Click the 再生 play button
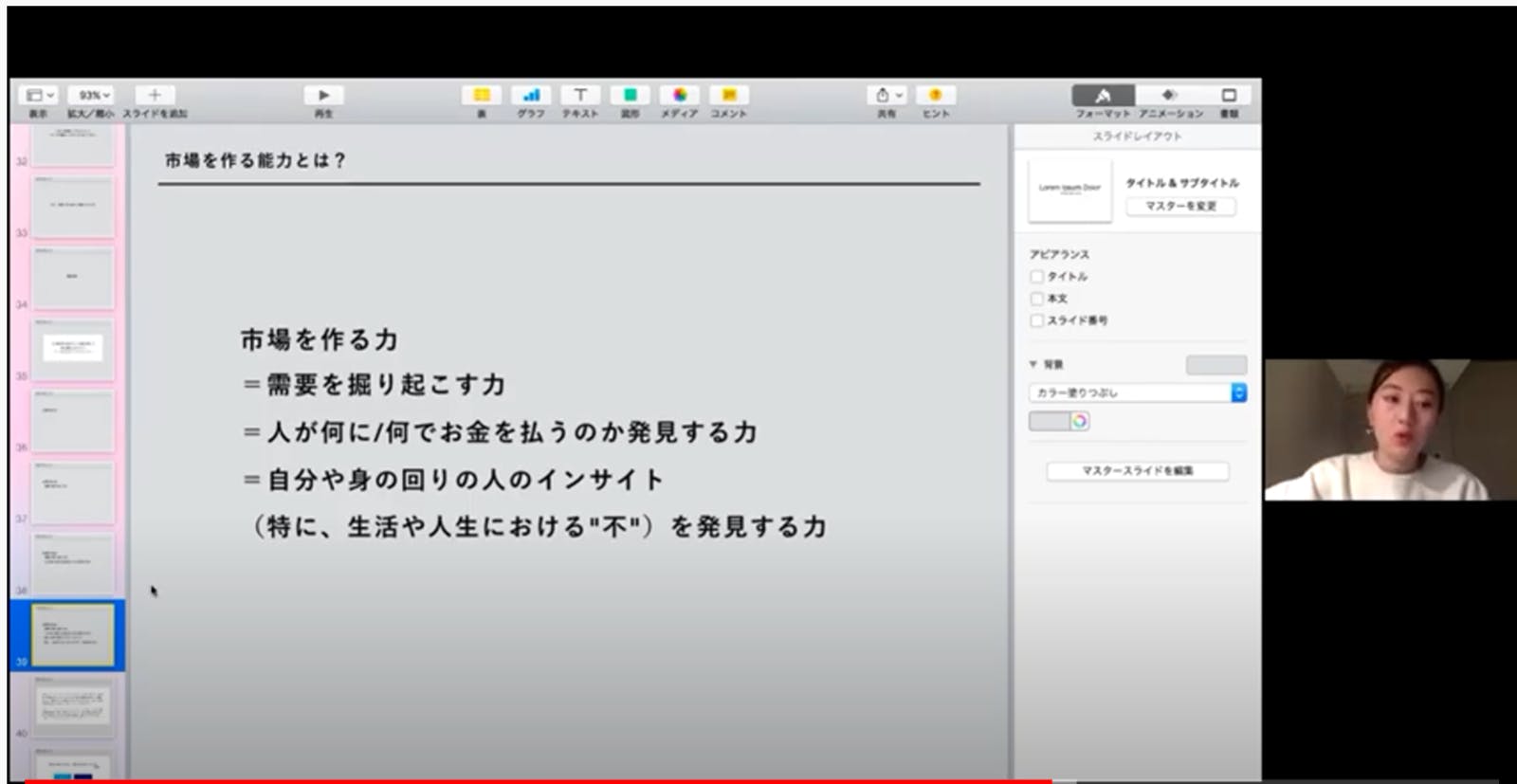This screenshot has width=1517, height=784. point(323,95)
